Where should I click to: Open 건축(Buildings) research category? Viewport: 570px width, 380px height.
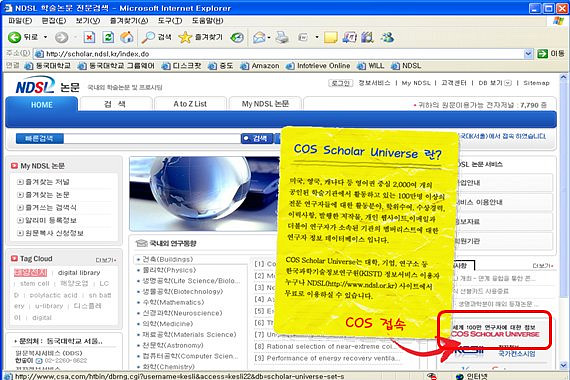(168, 259)
